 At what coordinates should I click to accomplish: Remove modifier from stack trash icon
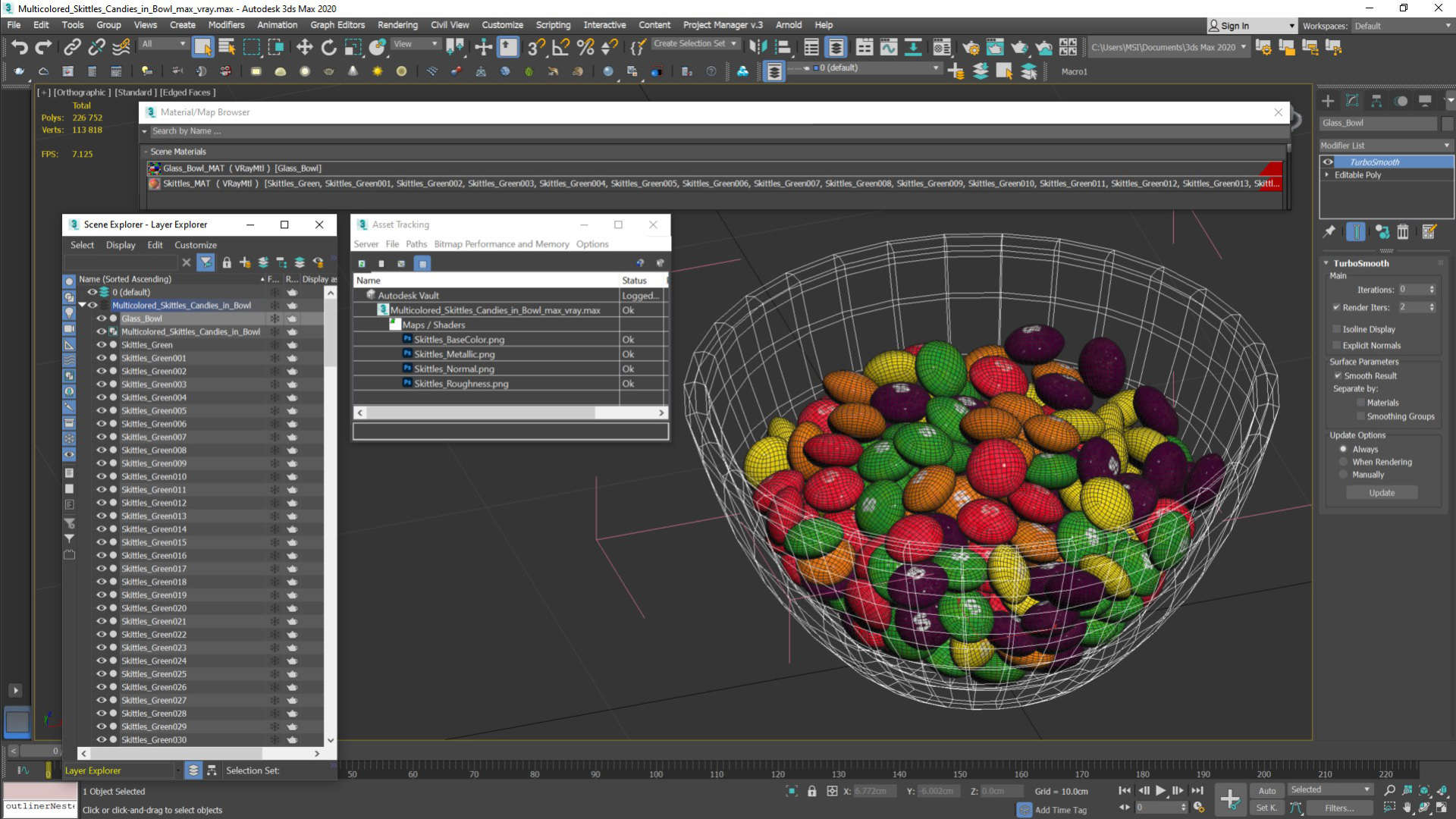(1403, 232)
